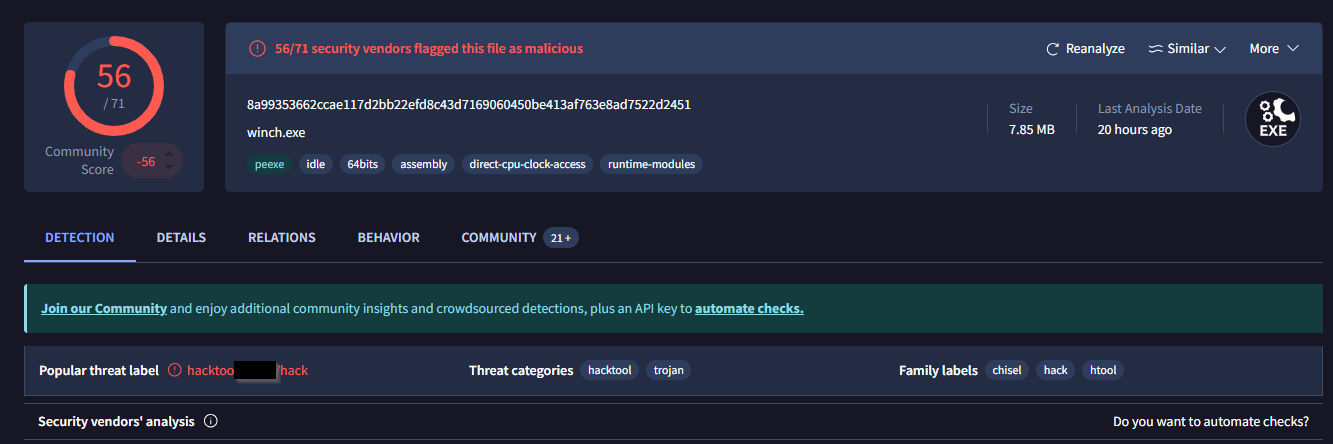
Task: Click the info icon beside Security vendors' analysis
Action: 211,422
